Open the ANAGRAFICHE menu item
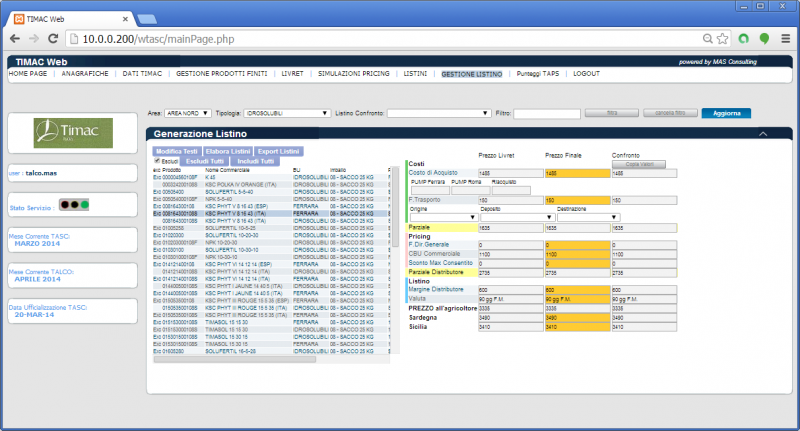The width and height of the screenshot is (800, 431). tap(85, 74)
